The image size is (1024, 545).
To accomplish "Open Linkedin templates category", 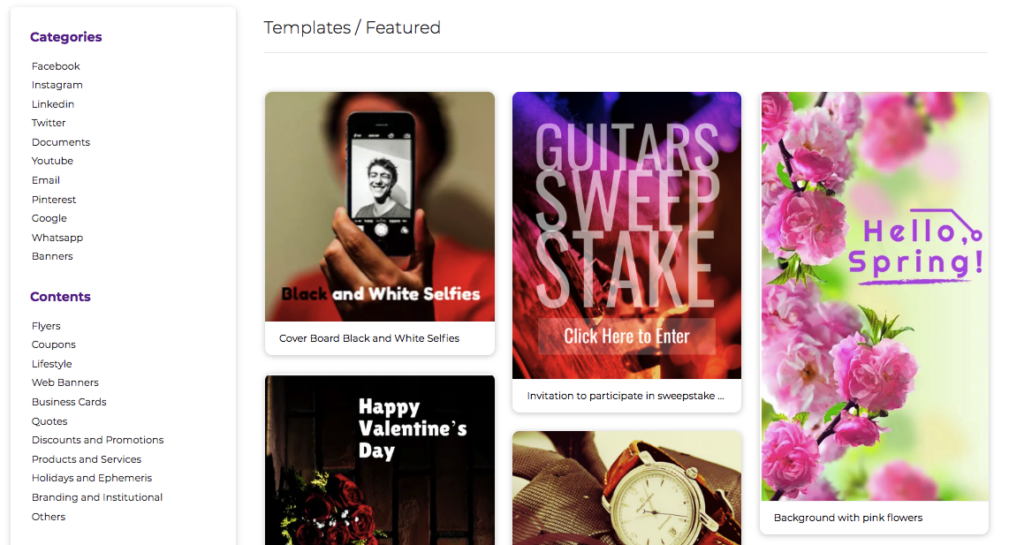I will pos(53,104).
